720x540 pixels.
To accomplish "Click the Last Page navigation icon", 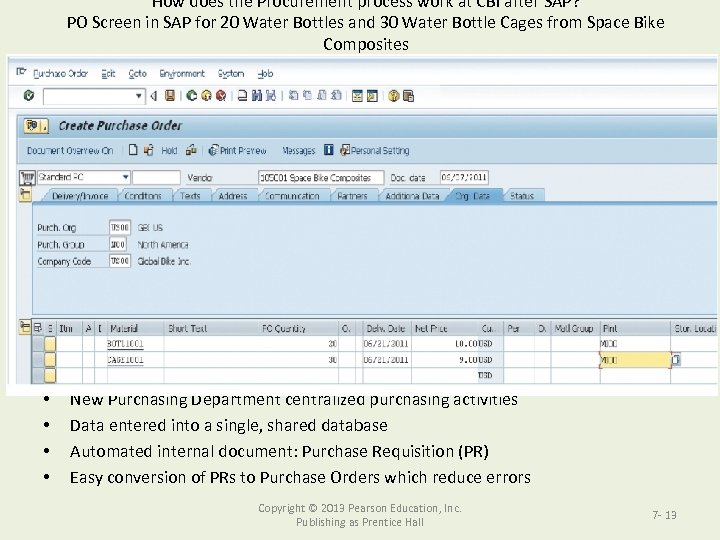I will 336,96.
